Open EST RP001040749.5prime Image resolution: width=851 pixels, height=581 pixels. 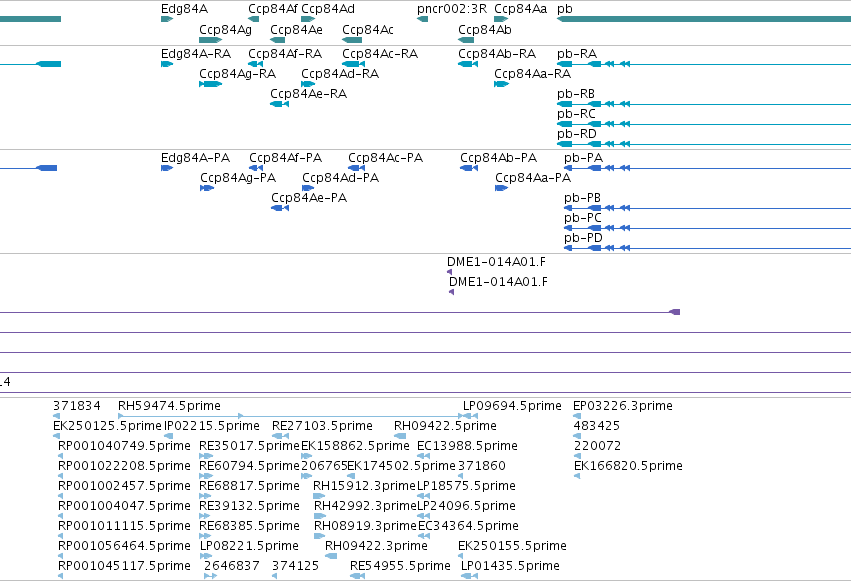(x=124, y=446)
